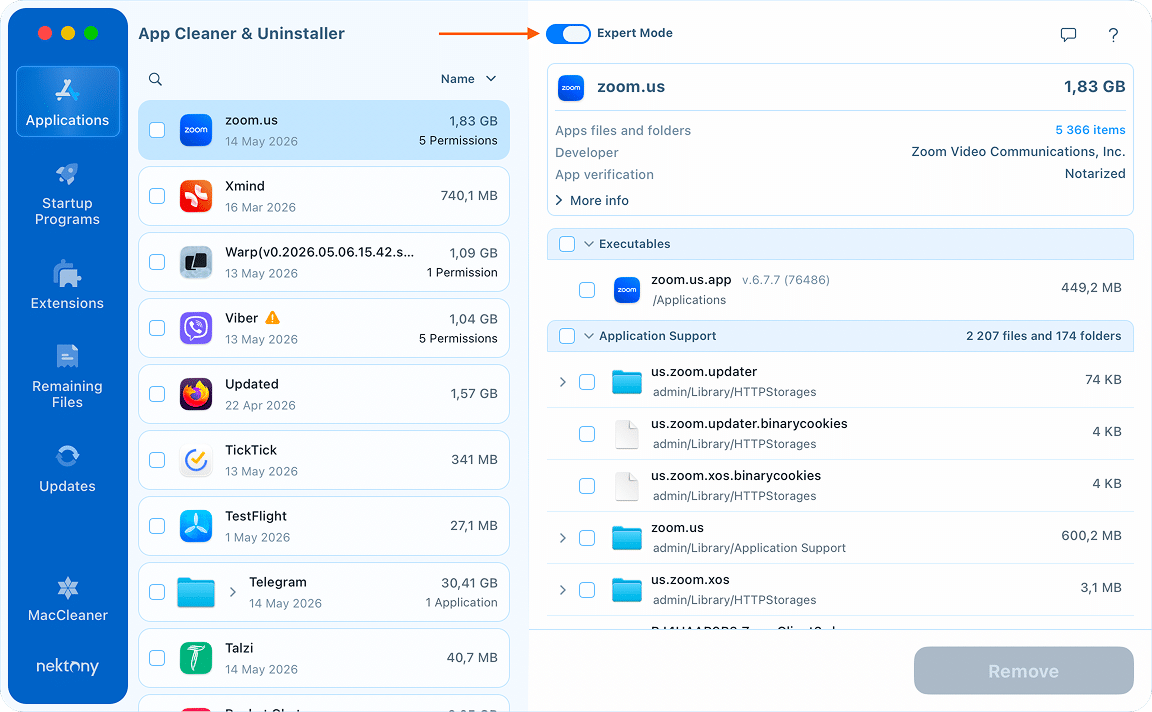Open Viber 5 Permissions label
This screenshot has width=1152, height=712.
(458, 339)
